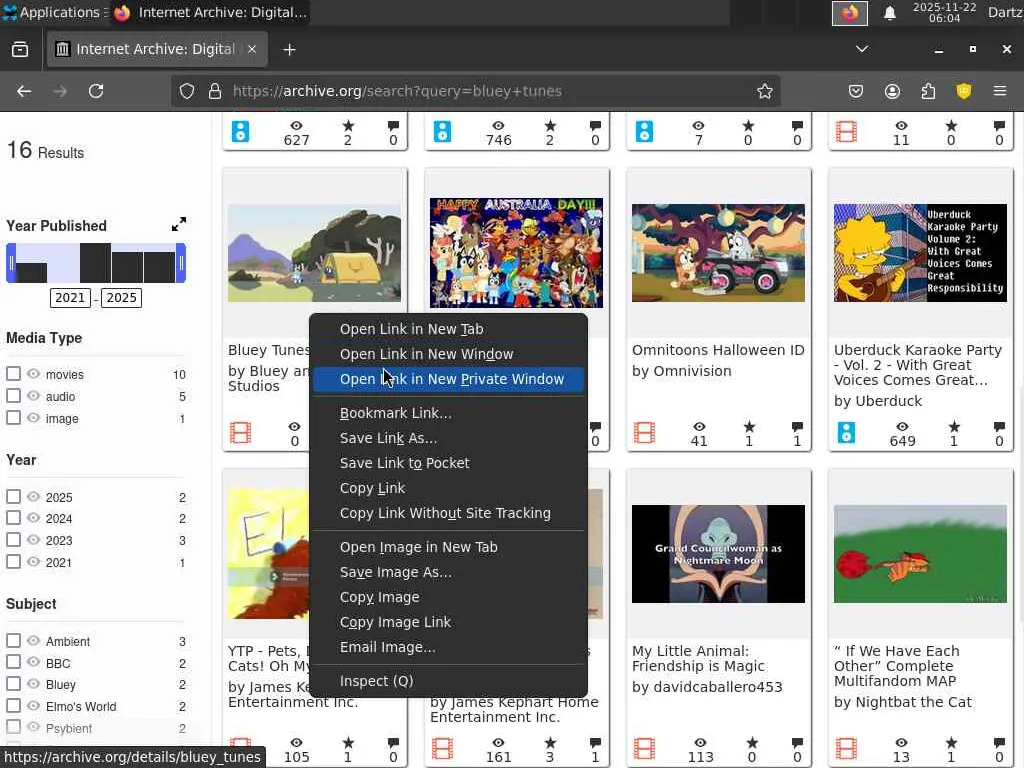Image resolution: width=1024 pixels, height=768 pixels.
Task: Open the Firefox account icon
Action: (x=892, y=91)
